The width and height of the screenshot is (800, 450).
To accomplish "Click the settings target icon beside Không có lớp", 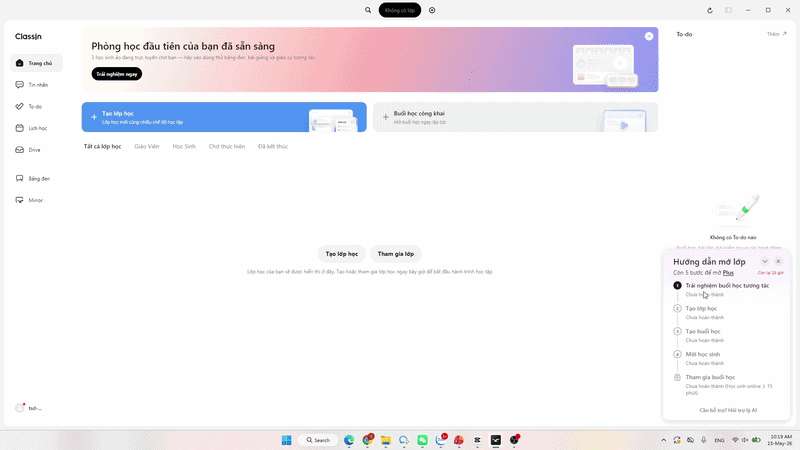I will point(432,10).
